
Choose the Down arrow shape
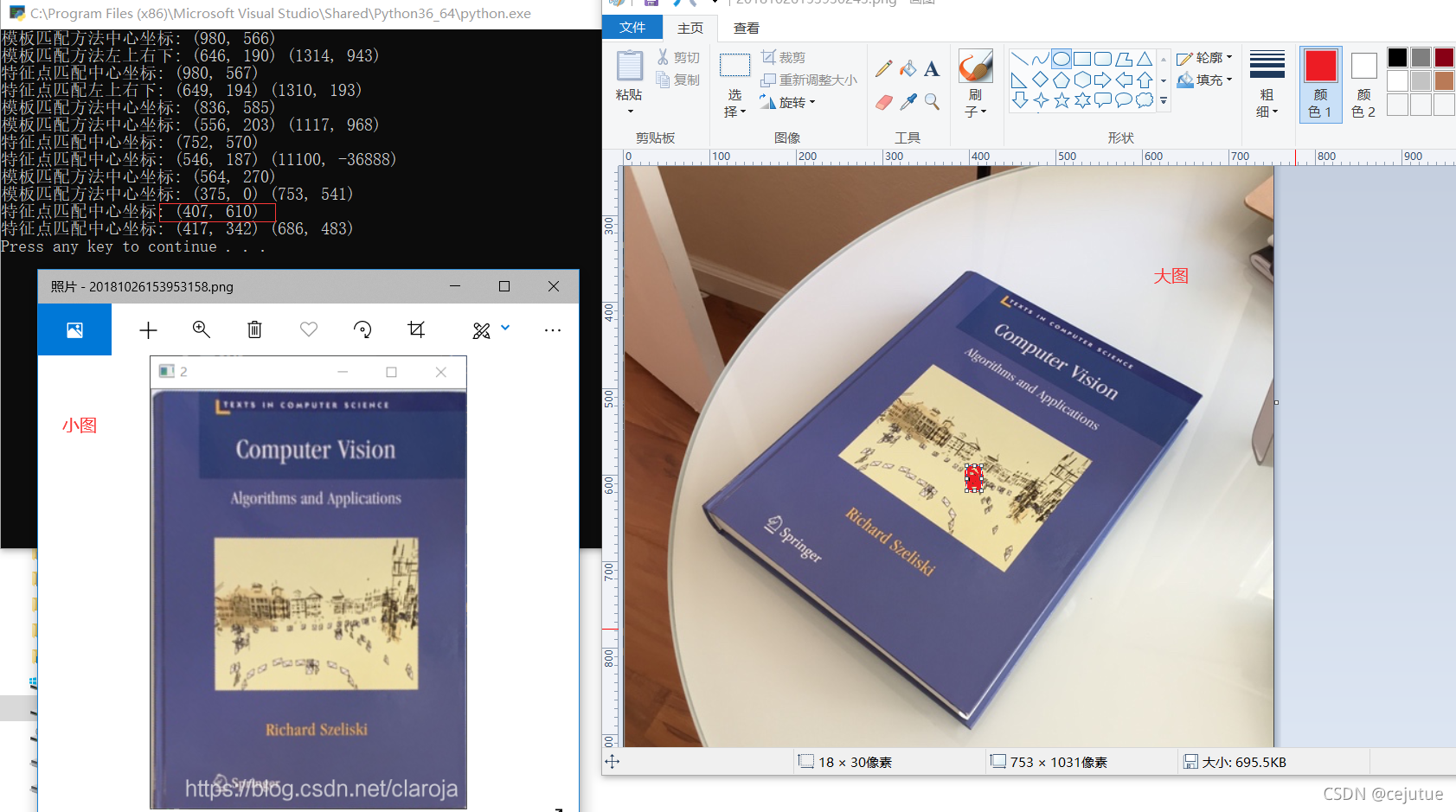coord(1020,100)
